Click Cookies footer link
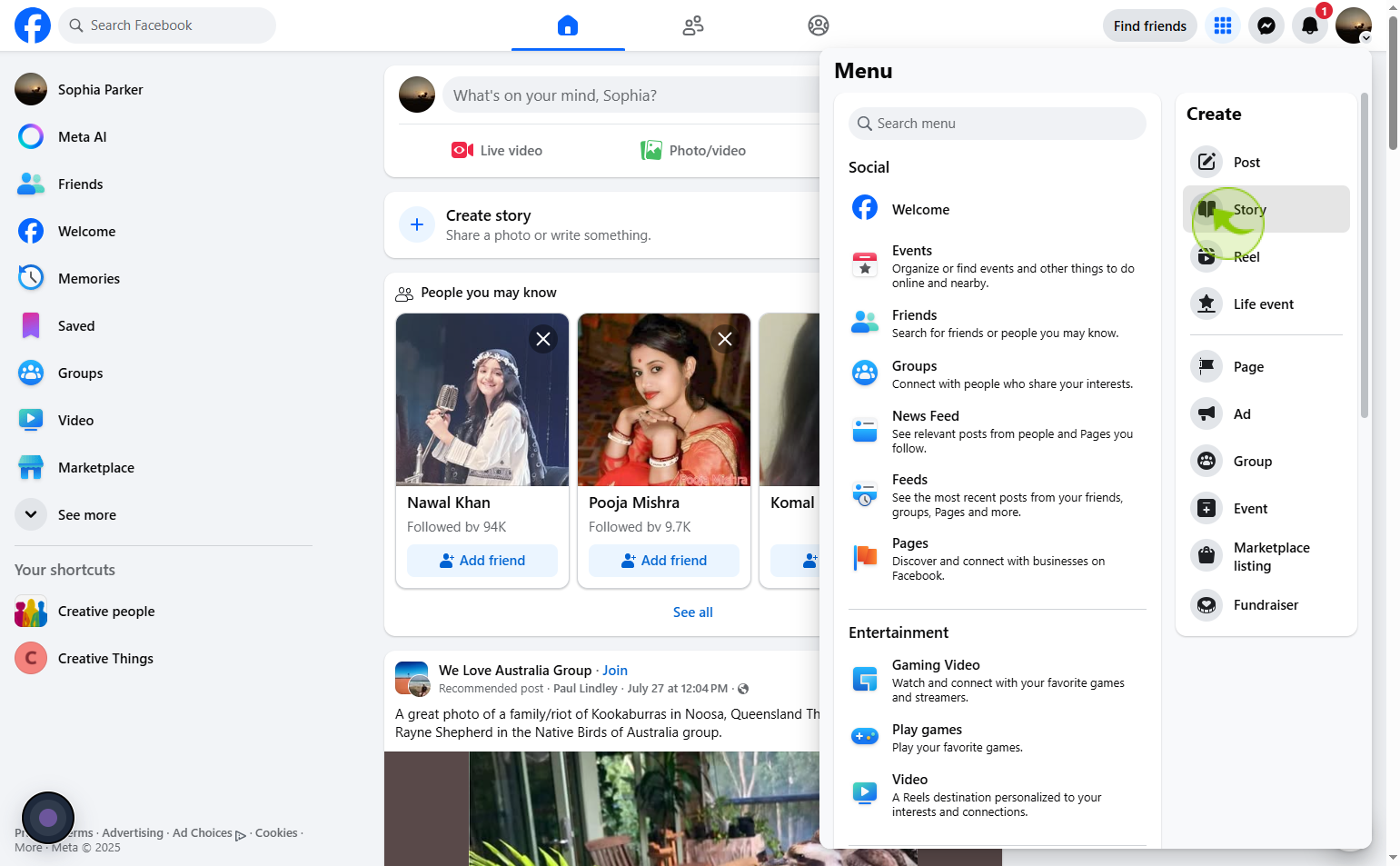The height and width of the screenshot is (866, 1400). pyautogui.click(x=276, y=833)
